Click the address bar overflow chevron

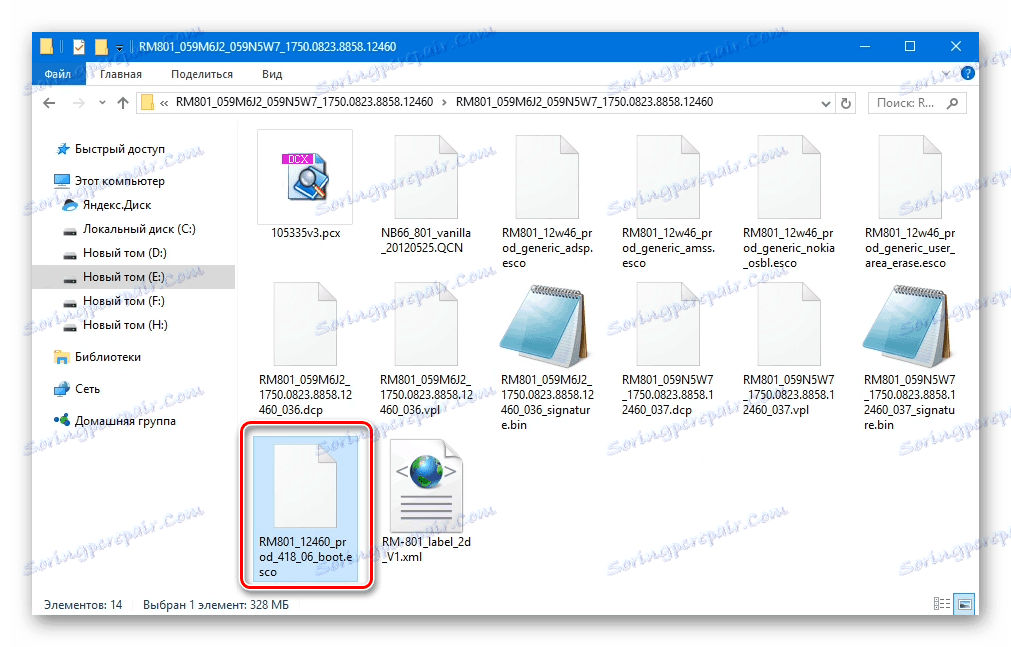pos(164,103)
